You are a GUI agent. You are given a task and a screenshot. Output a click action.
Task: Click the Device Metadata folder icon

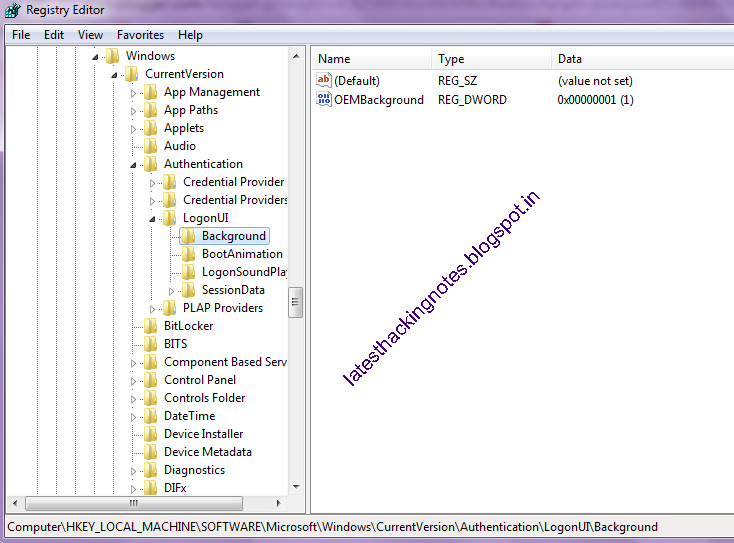tap(150, 452)
